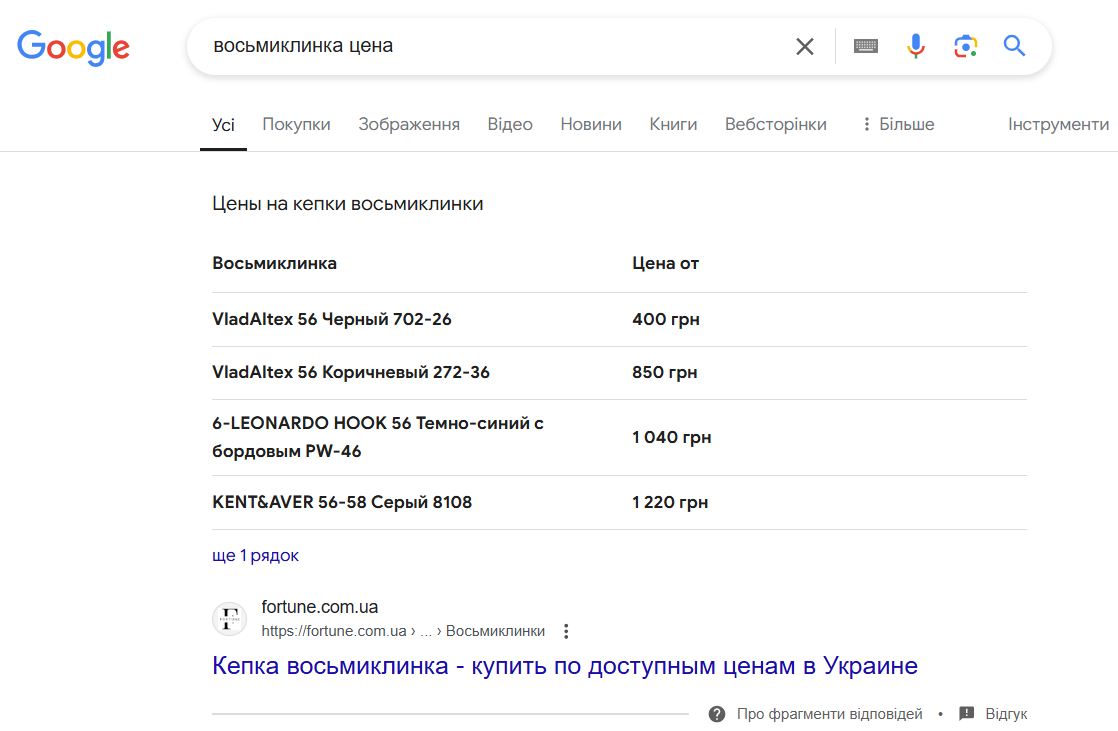
Task: Clear the search query with the X
Action: click(804, 45)
